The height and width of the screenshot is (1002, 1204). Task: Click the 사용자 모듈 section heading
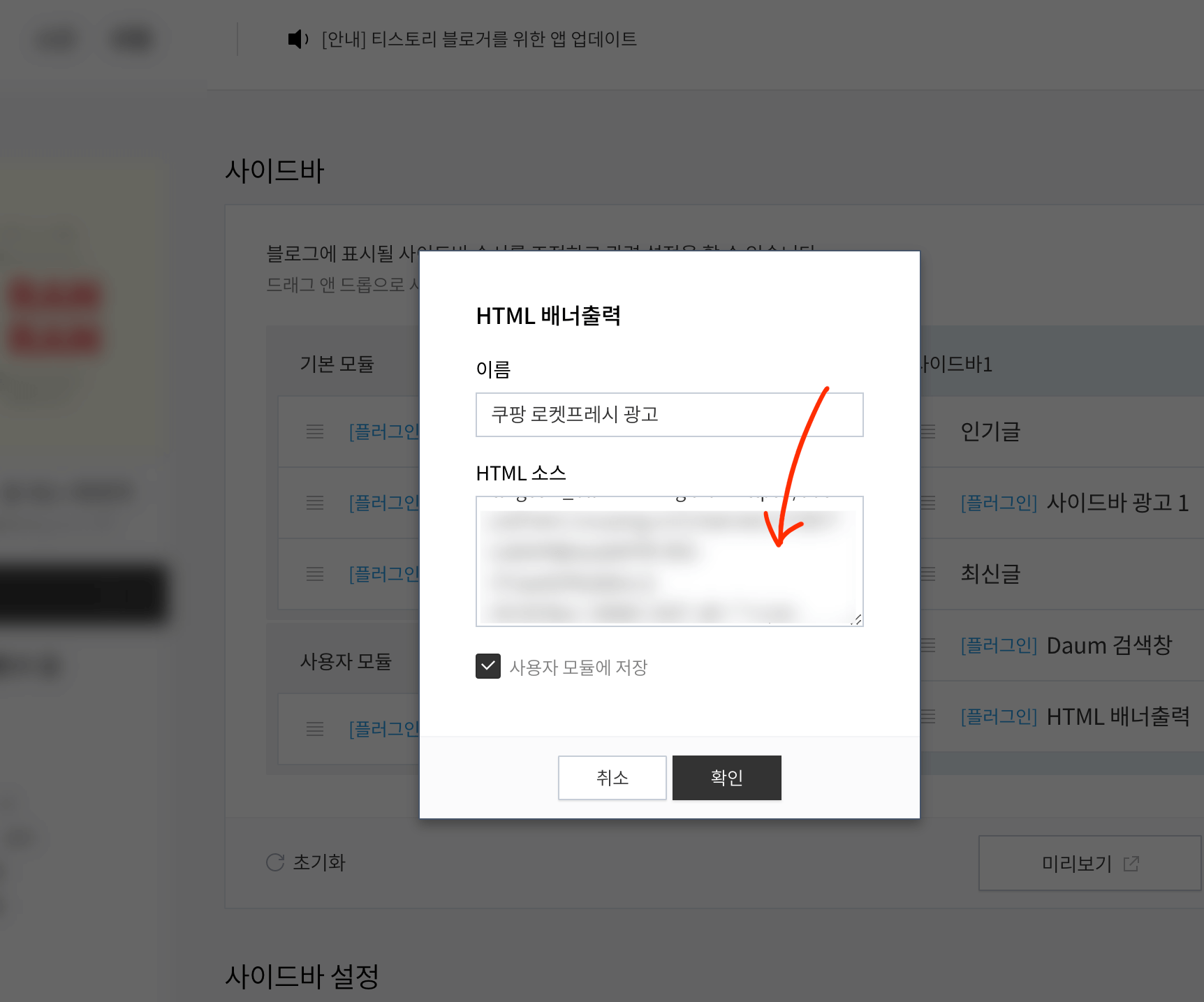click(x=346, y=661)
